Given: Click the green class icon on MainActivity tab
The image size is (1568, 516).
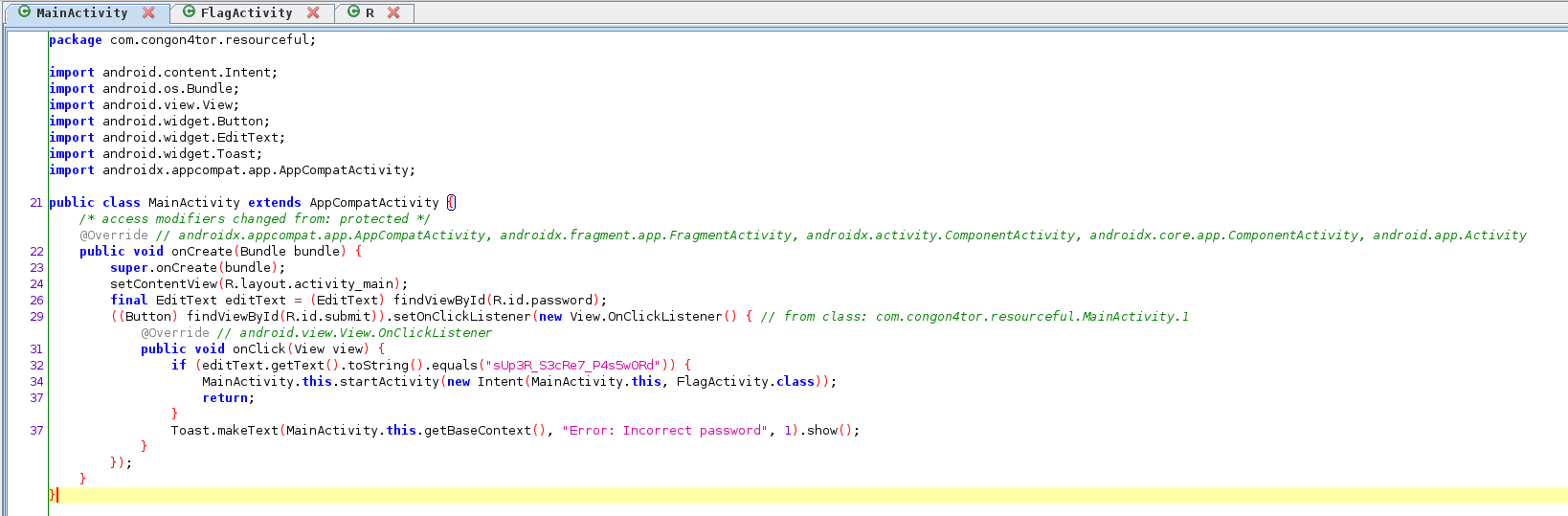Looking at the screenshot, I should [x=25, y=12].
